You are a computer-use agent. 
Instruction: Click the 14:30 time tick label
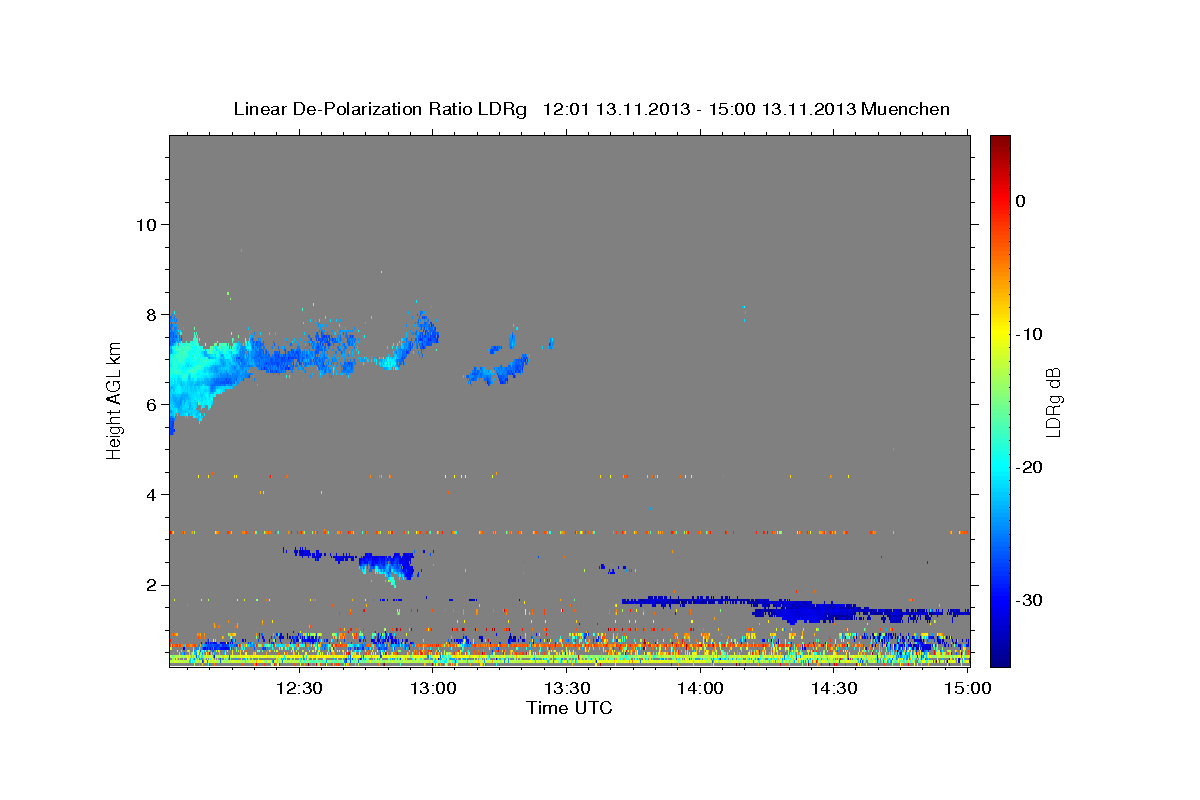point(835,688)
